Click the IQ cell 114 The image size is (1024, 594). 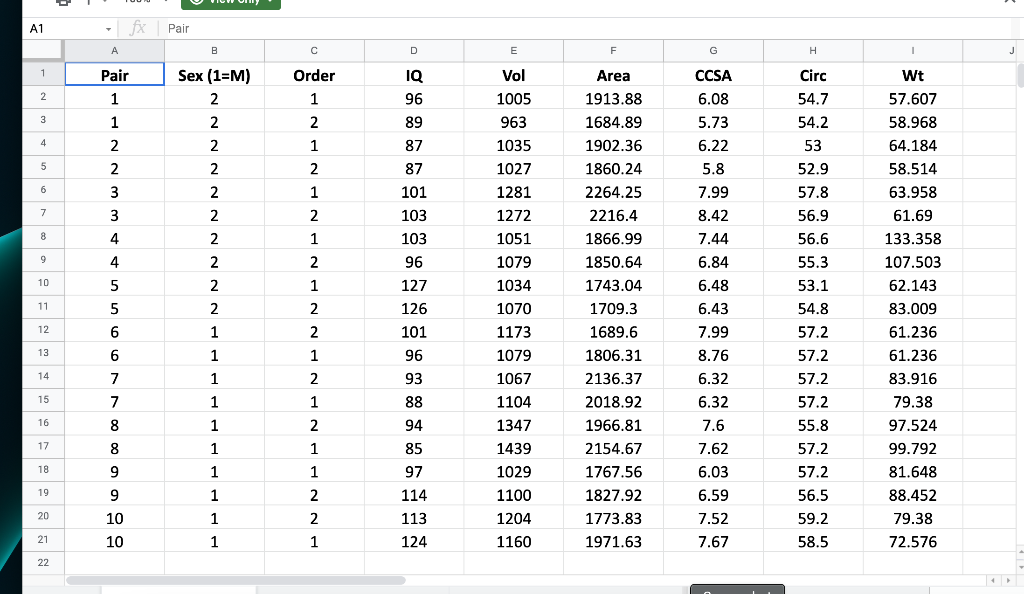click(414, 495)
